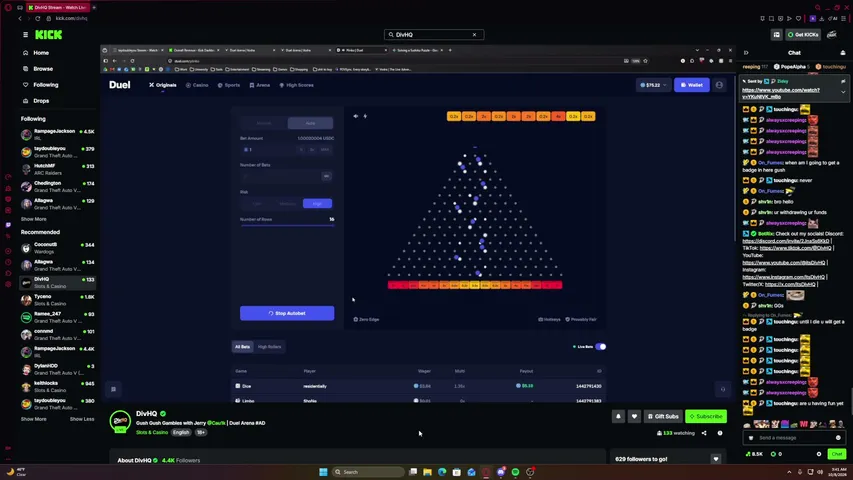This screenshot has height=480, width=853.
Task: Clear the DivHQ search field
Action: pos(474,34)
